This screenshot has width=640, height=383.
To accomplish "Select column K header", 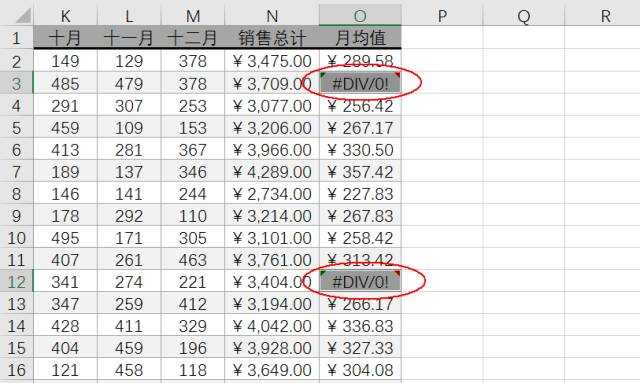I will click(65, 16).
